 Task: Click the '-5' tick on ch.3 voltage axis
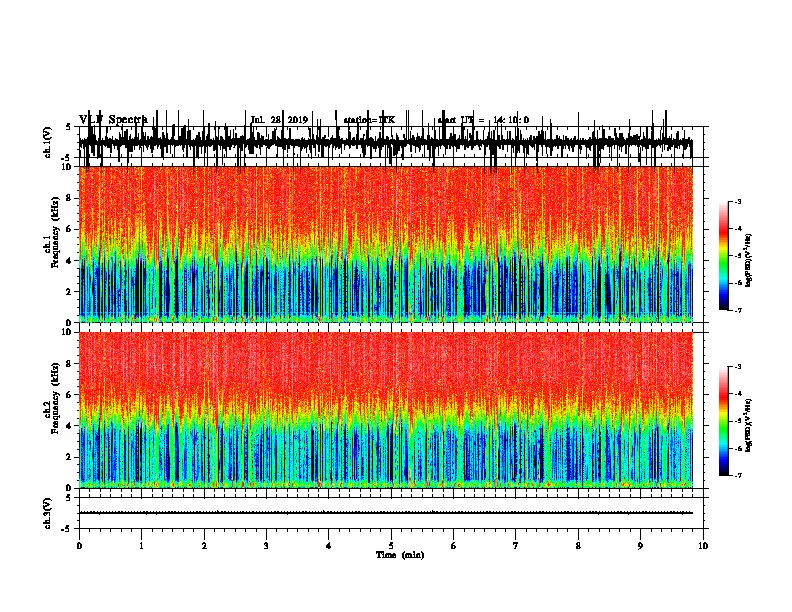tap(68, 529)
